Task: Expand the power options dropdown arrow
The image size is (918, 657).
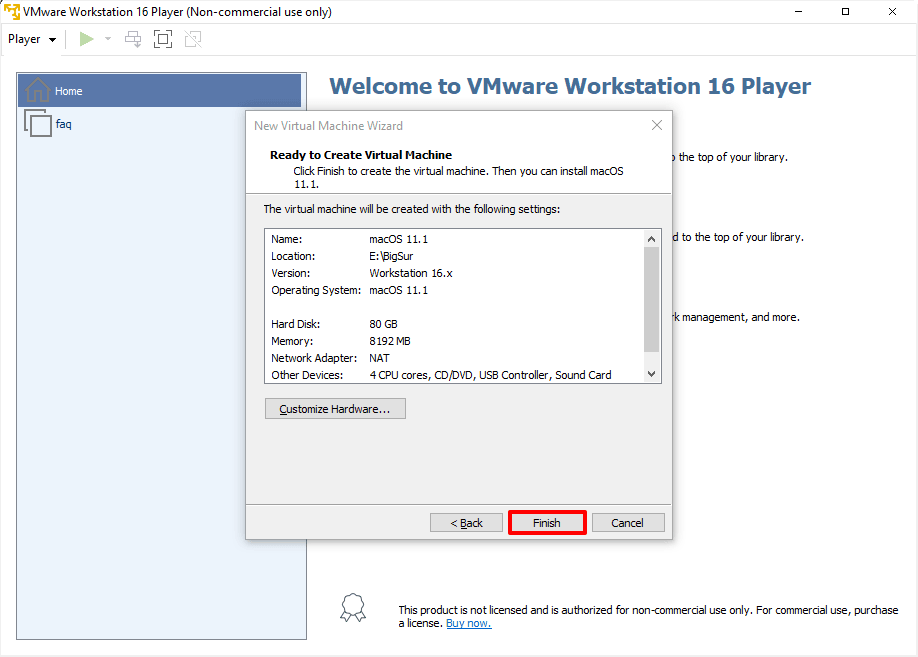Action: 108,39
